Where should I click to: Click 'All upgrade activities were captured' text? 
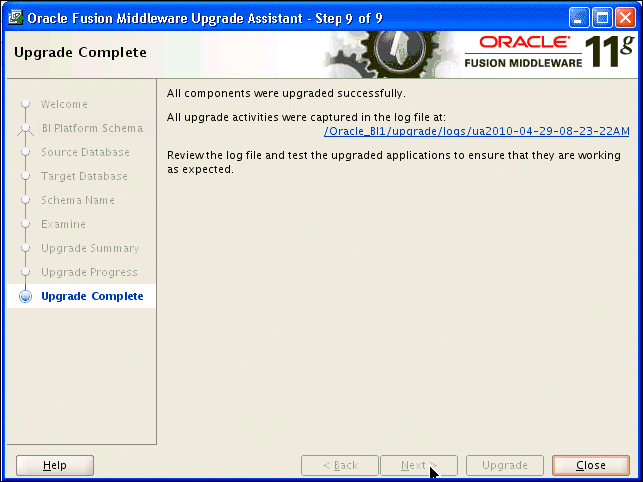pos(306,117)
